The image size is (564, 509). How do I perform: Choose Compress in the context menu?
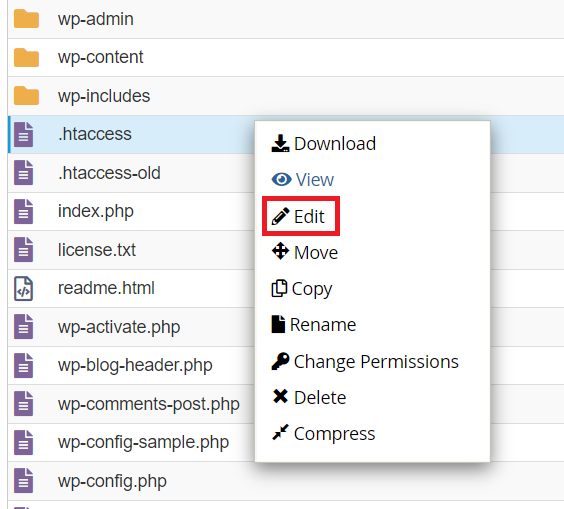tap(323, 433)
